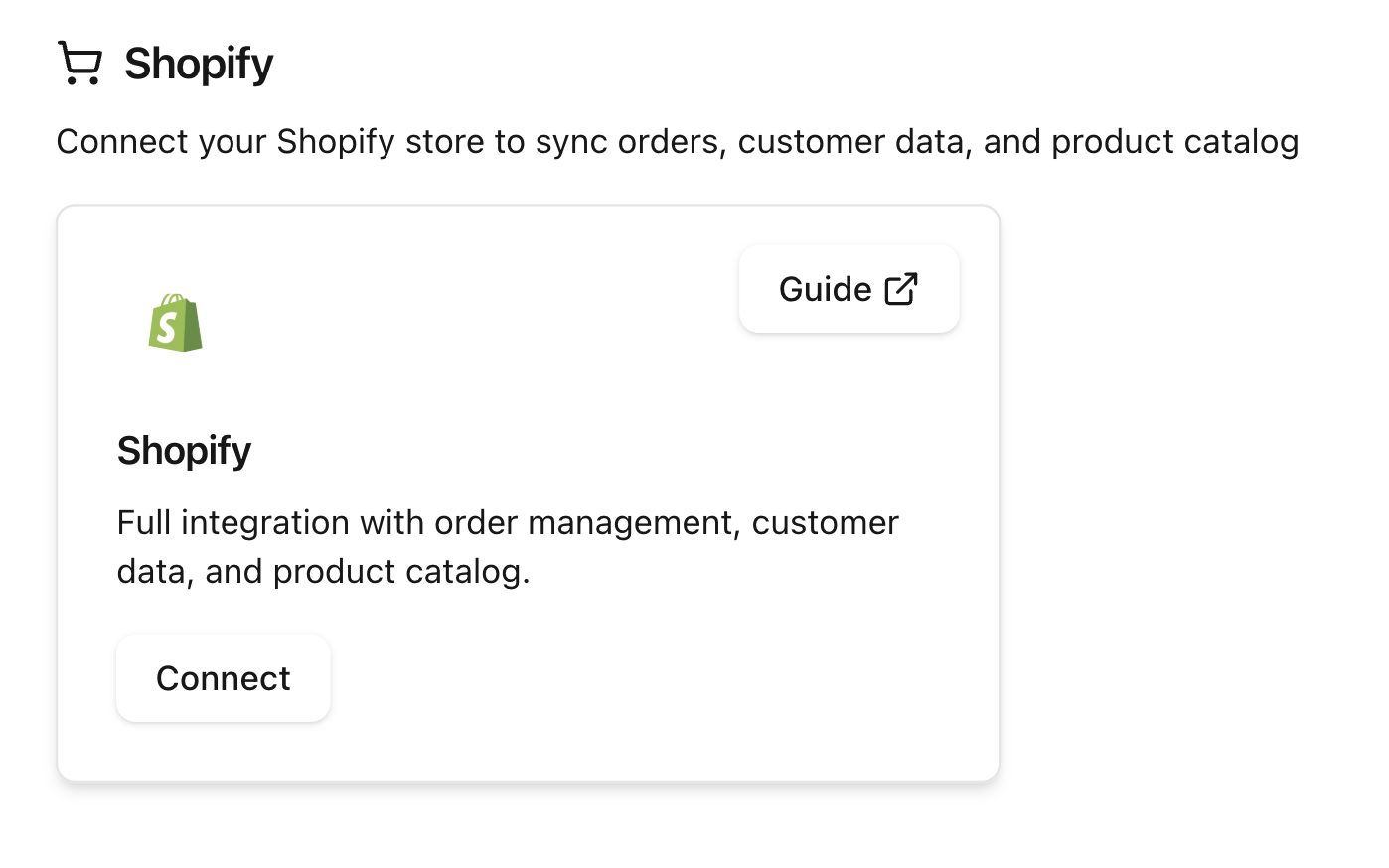Click the large Shopify page heading
Screen dimensions: 1389x868
(x=199, y=64)
